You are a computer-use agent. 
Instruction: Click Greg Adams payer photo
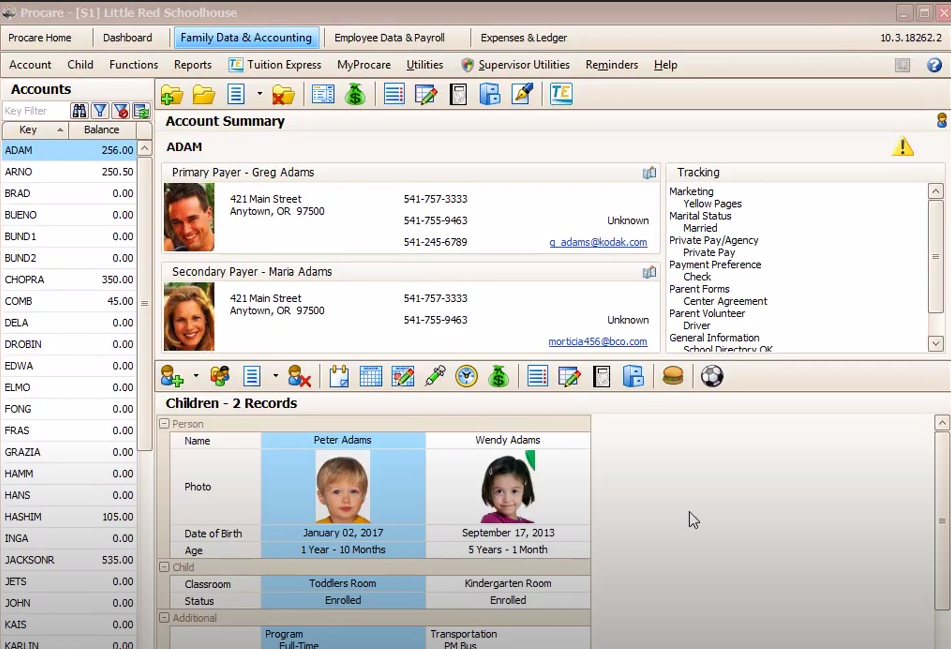(189, 217)
